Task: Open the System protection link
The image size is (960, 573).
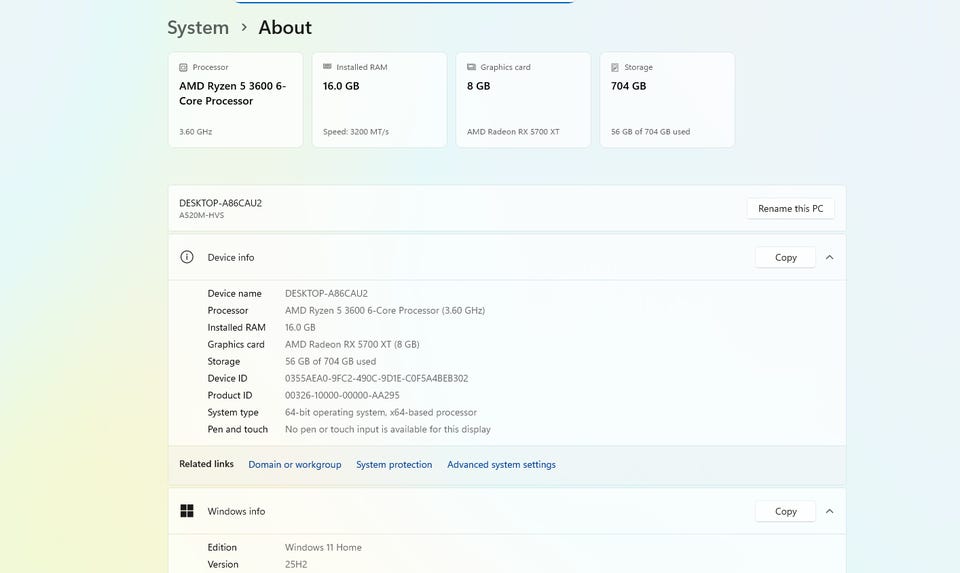Action: click(394, 465)
